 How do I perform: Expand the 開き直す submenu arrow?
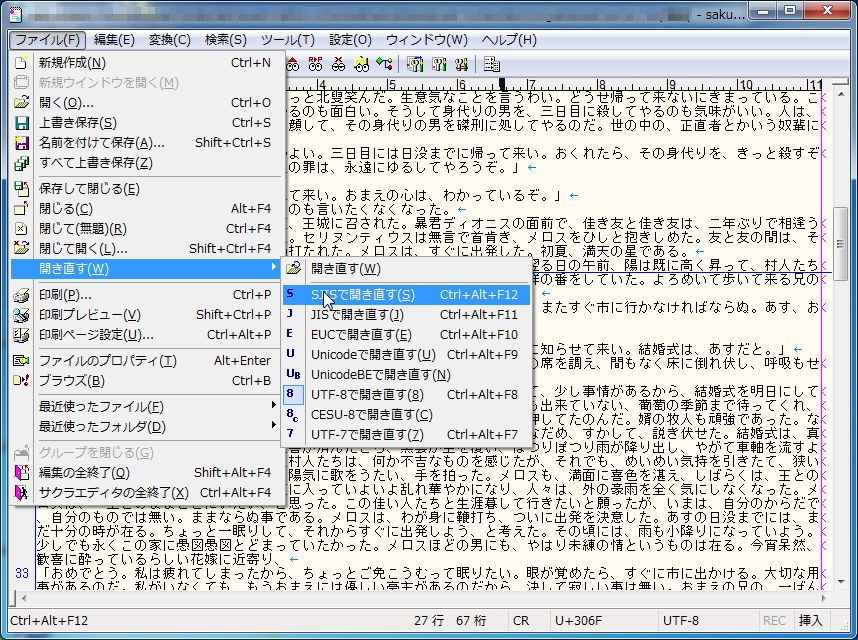[x=275, y=269]
